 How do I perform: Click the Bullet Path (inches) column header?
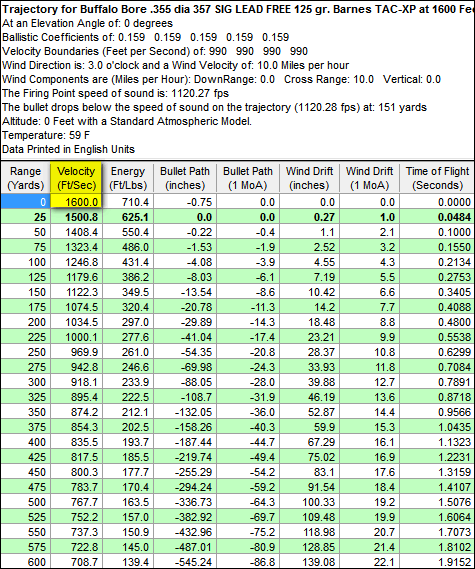pyautogui.click(x=185, y=178)
